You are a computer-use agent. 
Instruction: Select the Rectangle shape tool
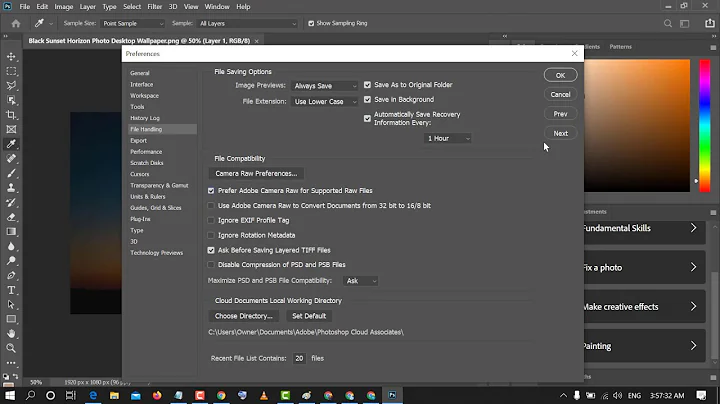pos(11,319)
